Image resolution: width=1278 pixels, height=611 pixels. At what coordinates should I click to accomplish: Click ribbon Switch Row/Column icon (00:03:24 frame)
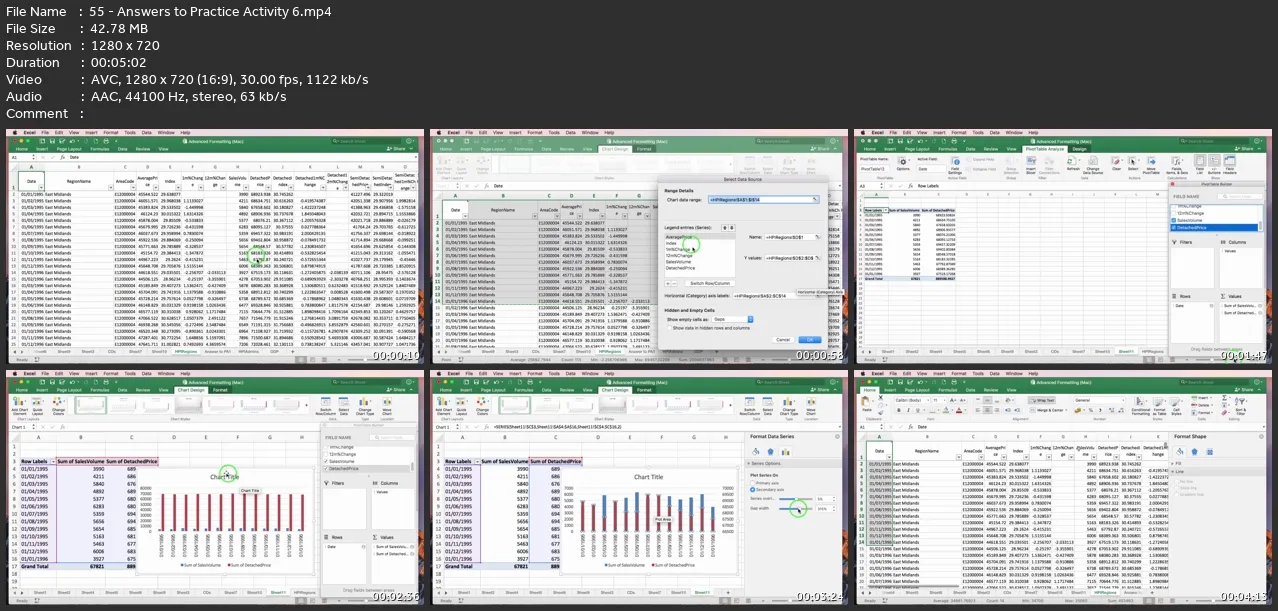click(x=749, y=402)
